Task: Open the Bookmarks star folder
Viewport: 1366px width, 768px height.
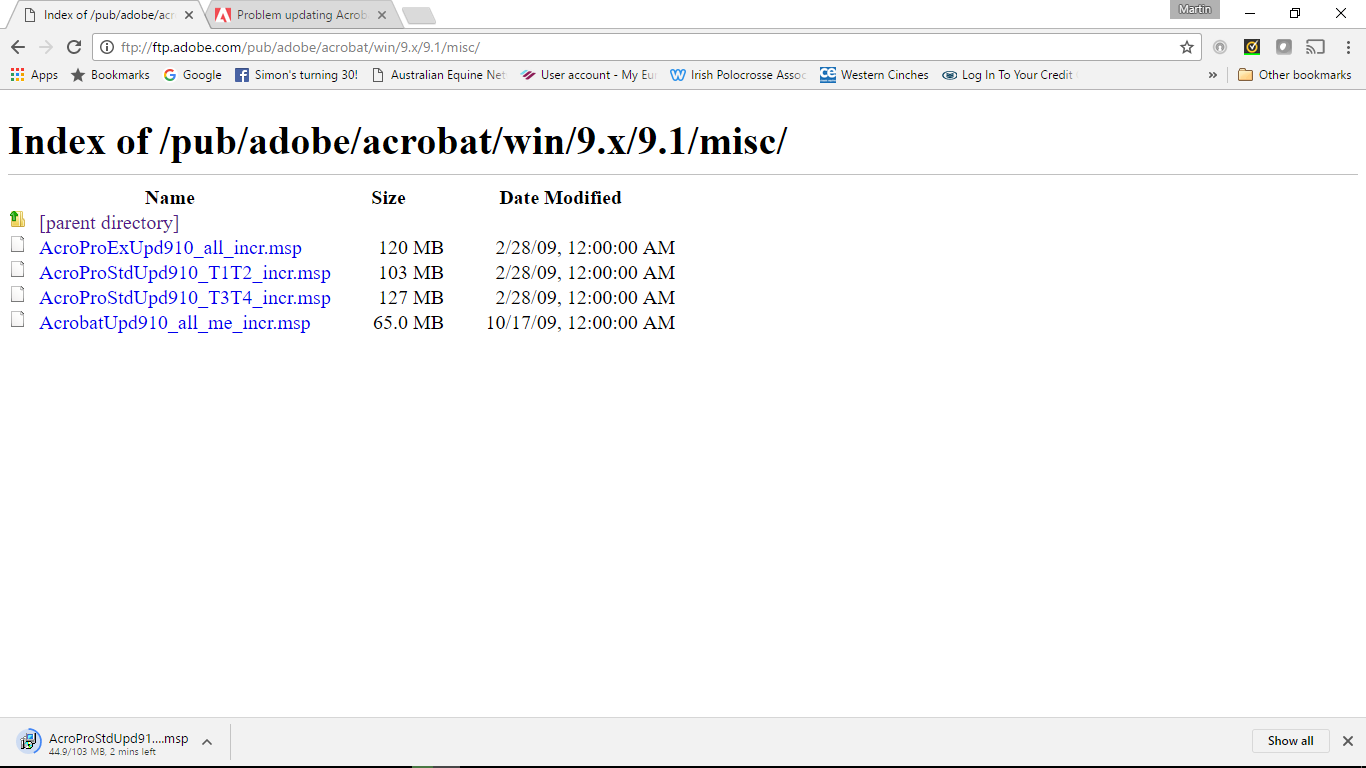Action: click(x=110, y=75)
